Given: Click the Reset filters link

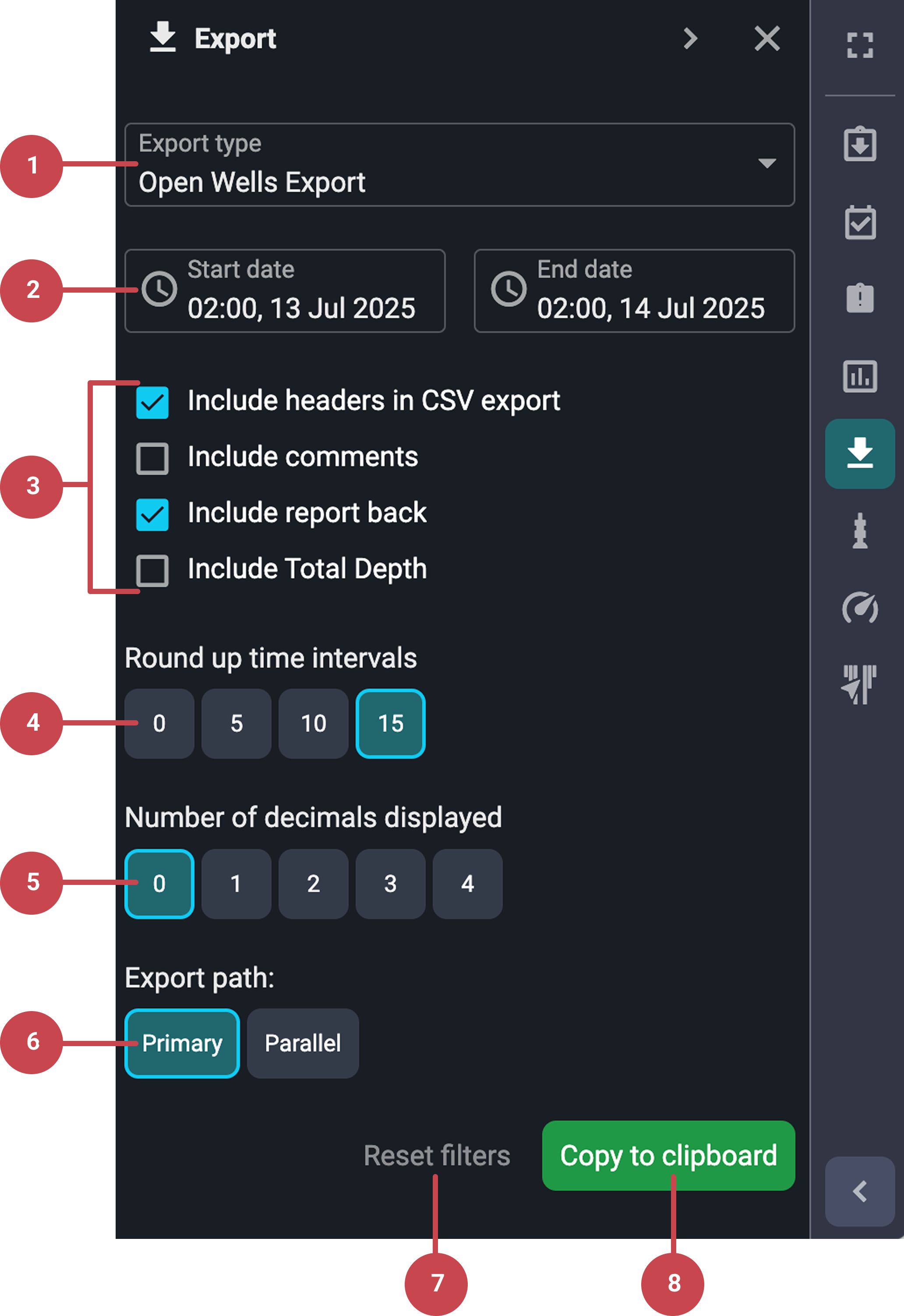Looking at the screenshot, I should [x=437, y=1156].
